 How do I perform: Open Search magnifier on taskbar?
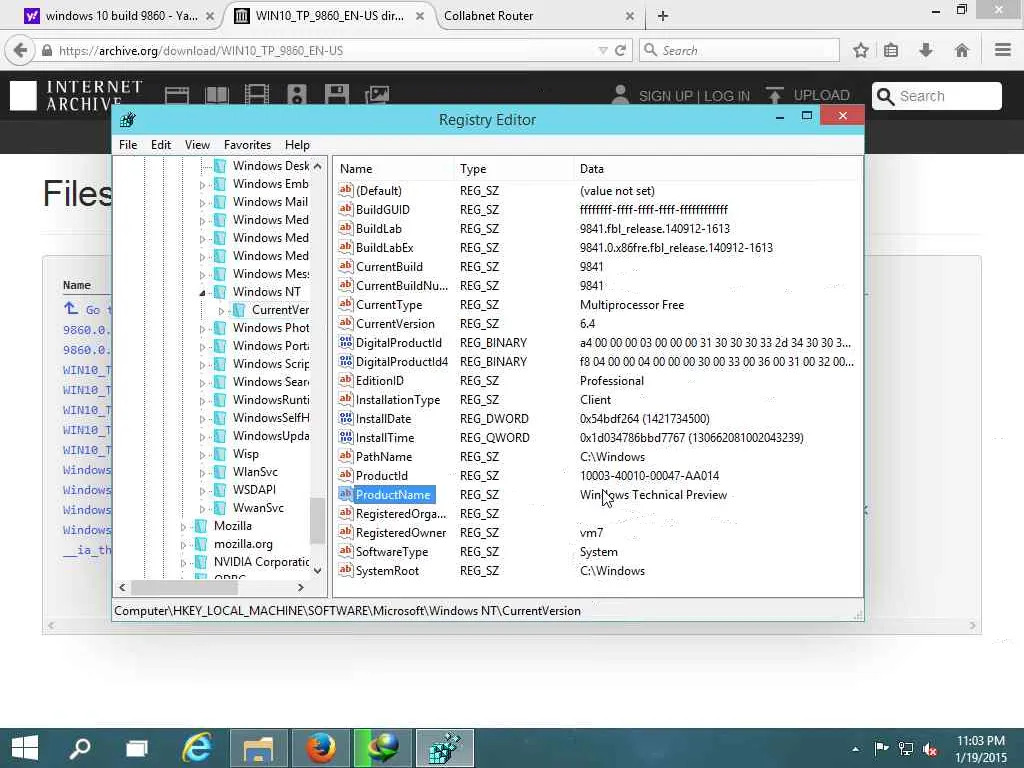[80, 748]
